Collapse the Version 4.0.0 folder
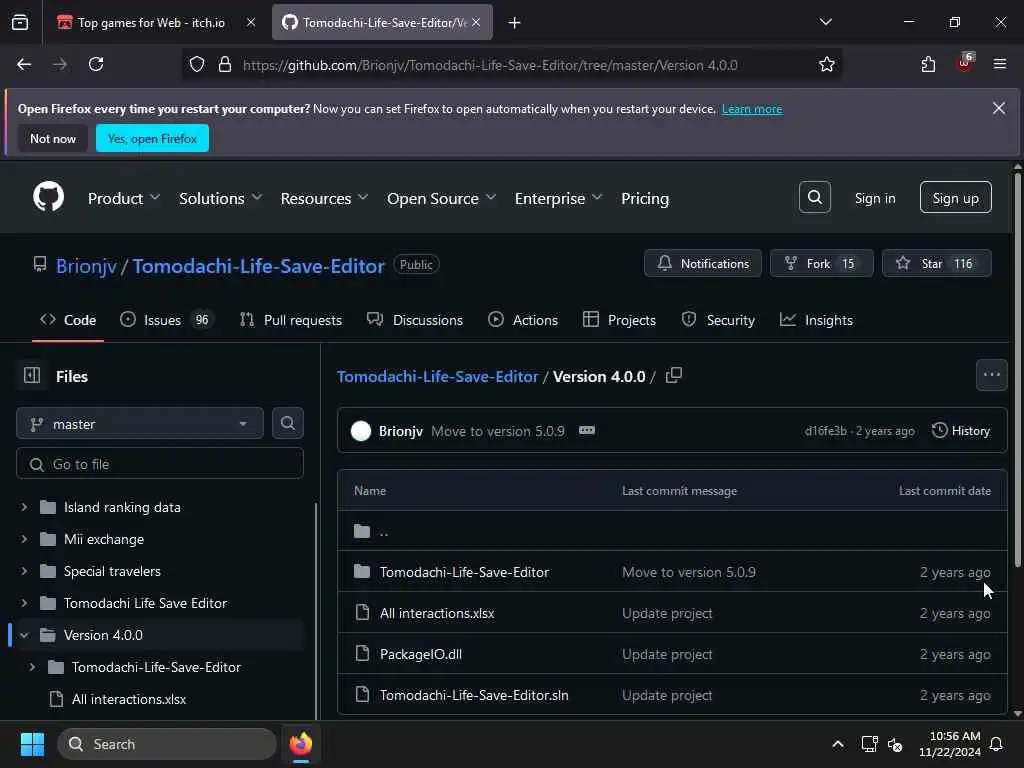 point(24,635)
